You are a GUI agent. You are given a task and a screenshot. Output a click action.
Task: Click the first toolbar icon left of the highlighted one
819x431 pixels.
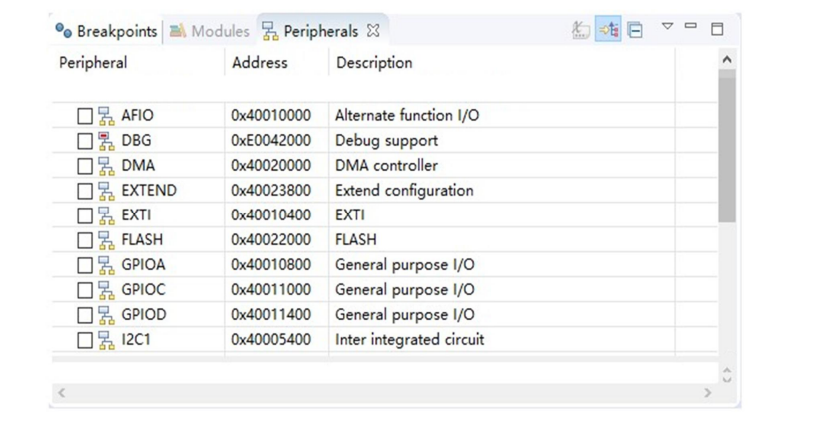pyautogui.click(x=580, y=30)
